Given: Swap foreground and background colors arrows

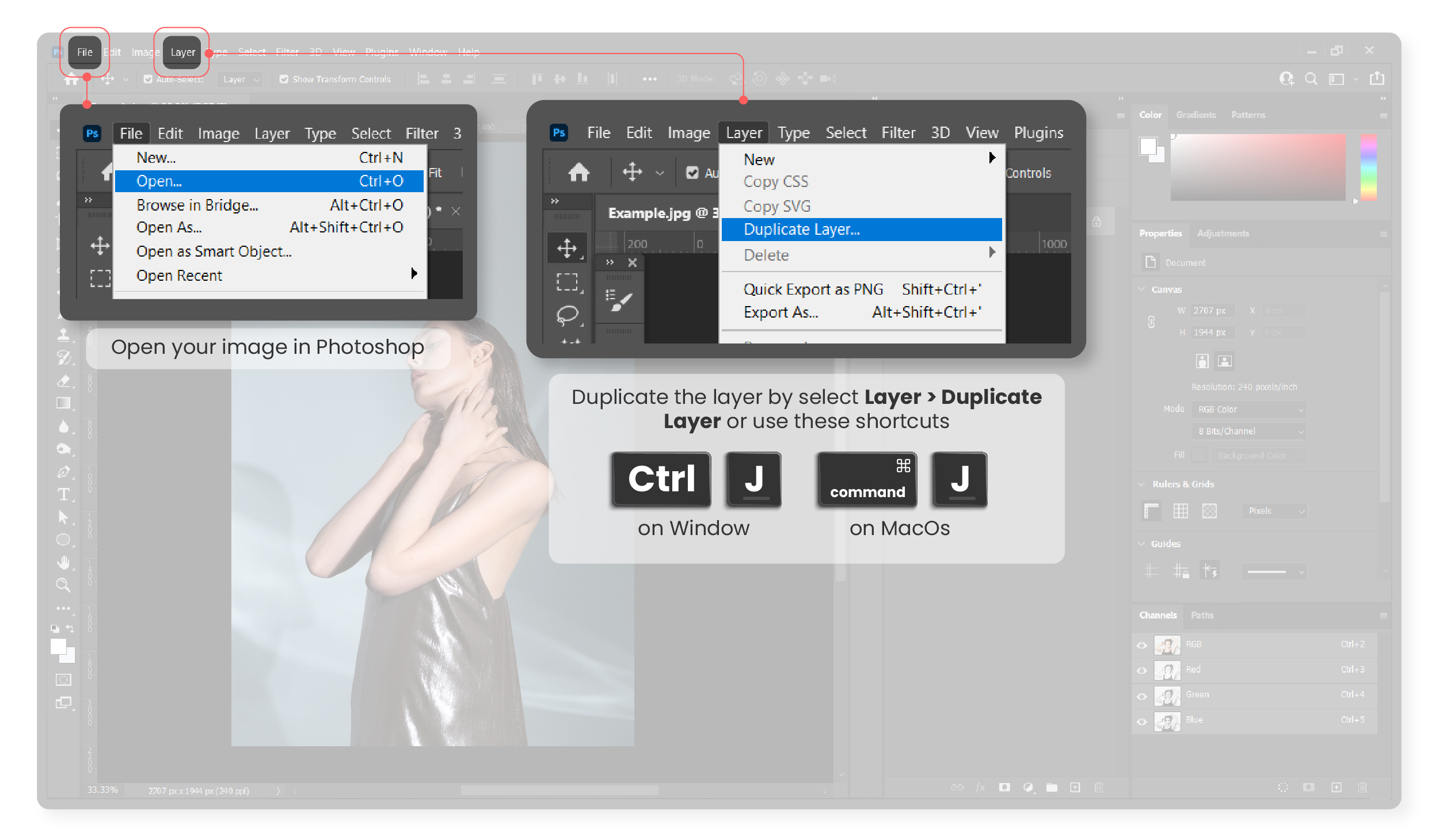Looking at the screenshot, I should [70, 628].
